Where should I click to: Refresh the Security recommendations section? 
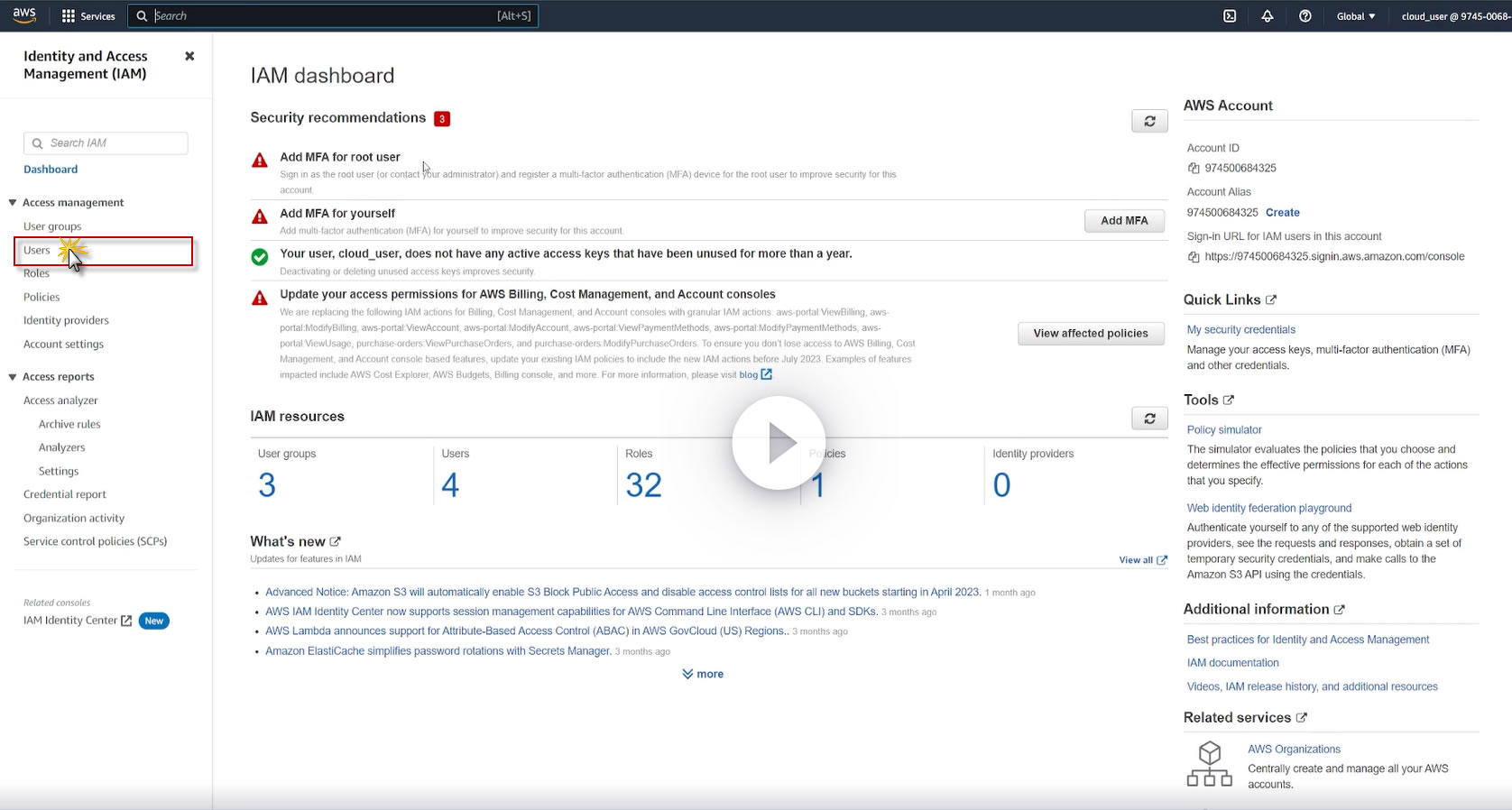tap(1149, 121)
